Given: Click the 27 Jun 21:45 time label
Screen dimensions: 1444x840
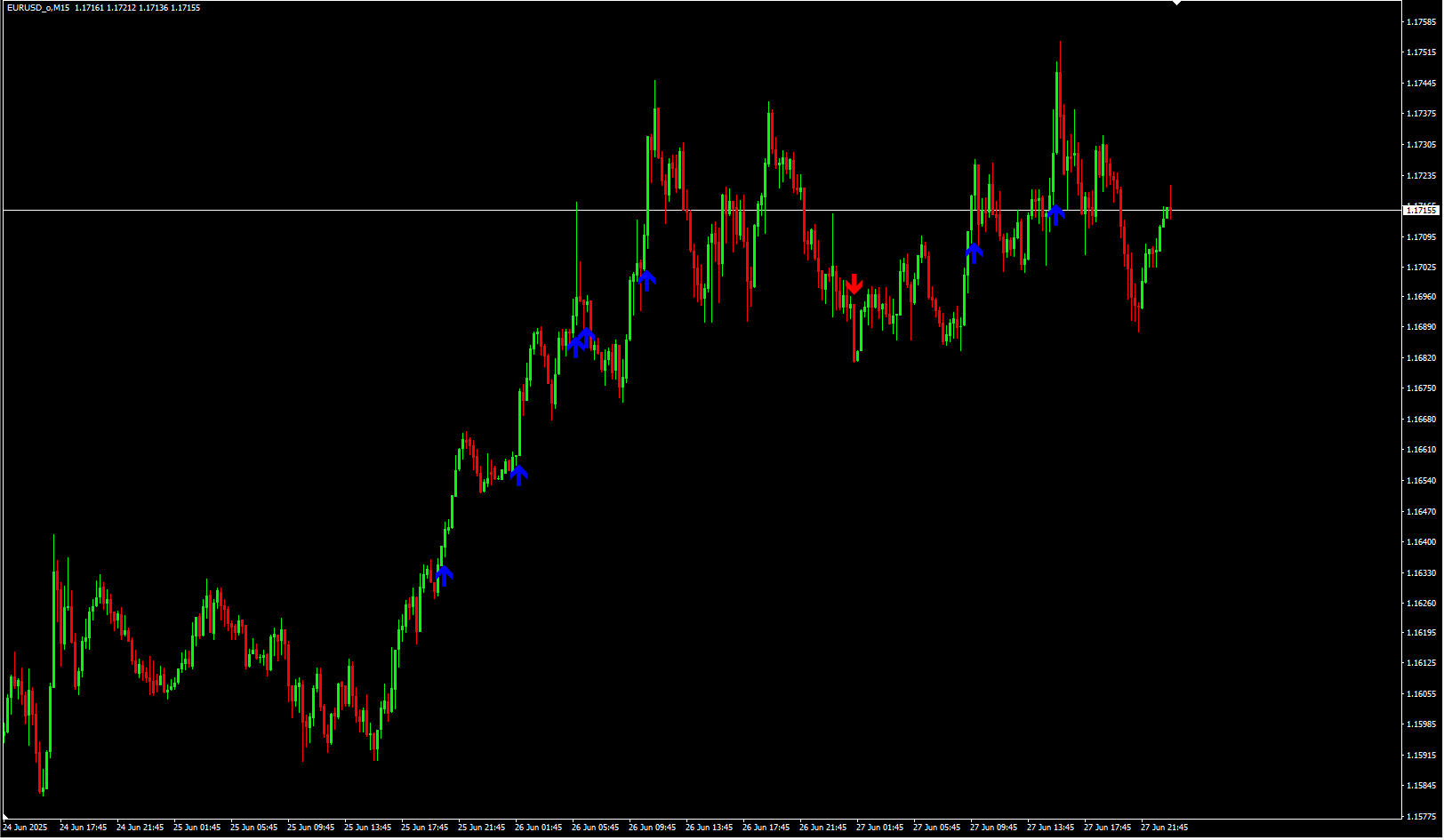Looking at the screenshot, I should (1164, 828).
